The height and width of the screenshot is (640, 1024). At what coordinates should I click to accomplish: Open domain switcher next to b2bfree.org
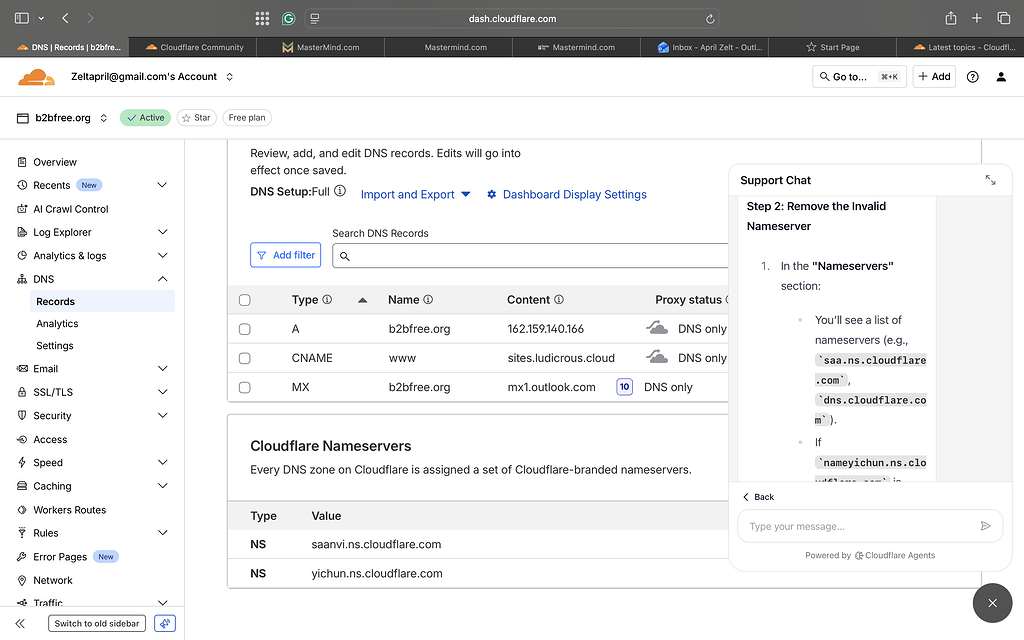tap(103, 118)
